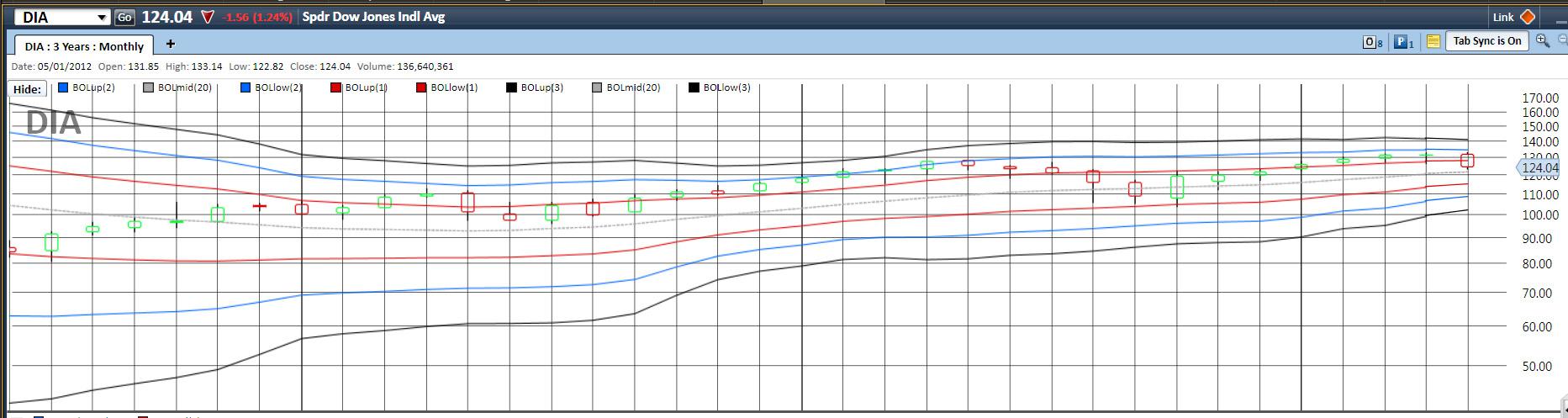Viewport: 1568px width, 418px height.
Task: Open the DIA symbol dropdown arrow
Action: tap(103, 17)
